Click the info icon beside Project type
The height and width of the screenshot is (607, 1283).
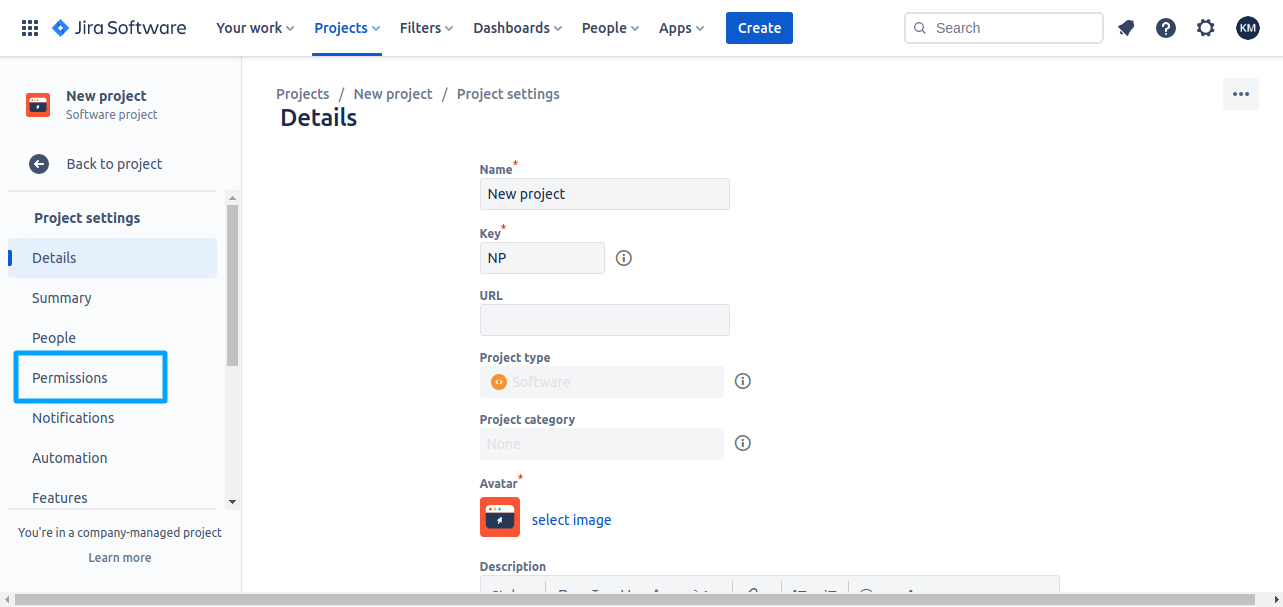[743, 381]
